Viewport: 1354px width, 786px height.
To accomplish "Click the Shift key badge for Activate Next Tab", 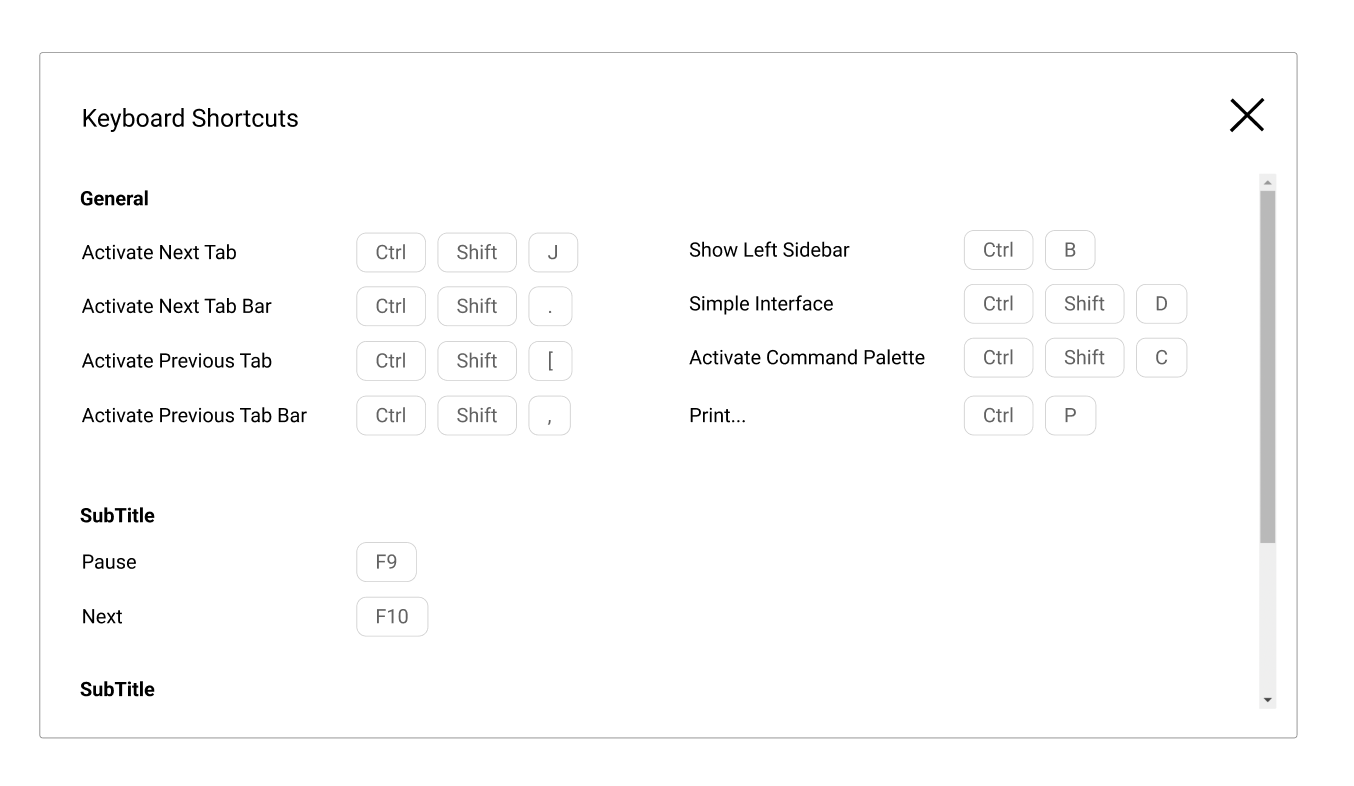I will [x=477, y=252].
